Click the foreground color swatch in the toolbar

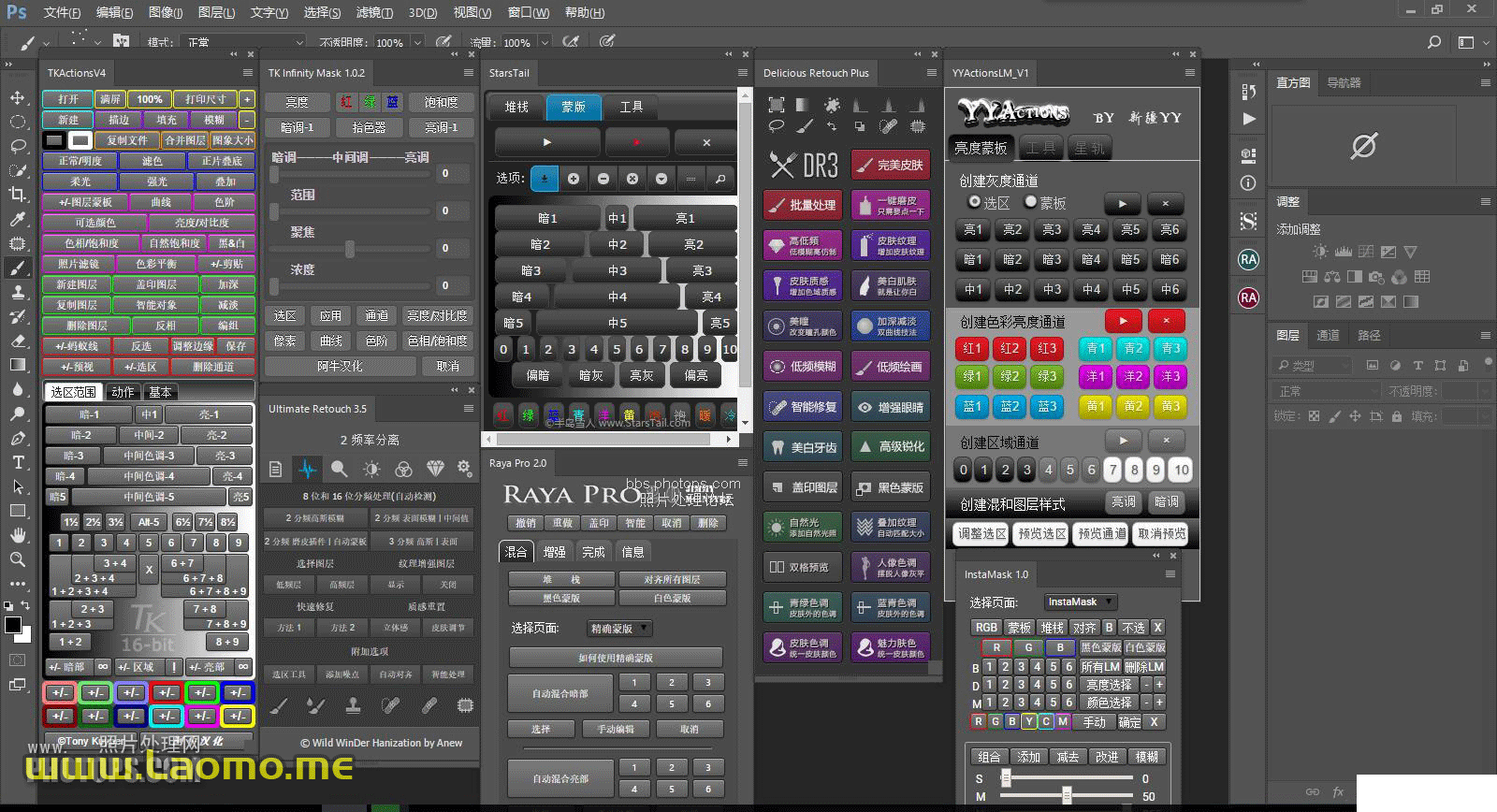point(13,624)
